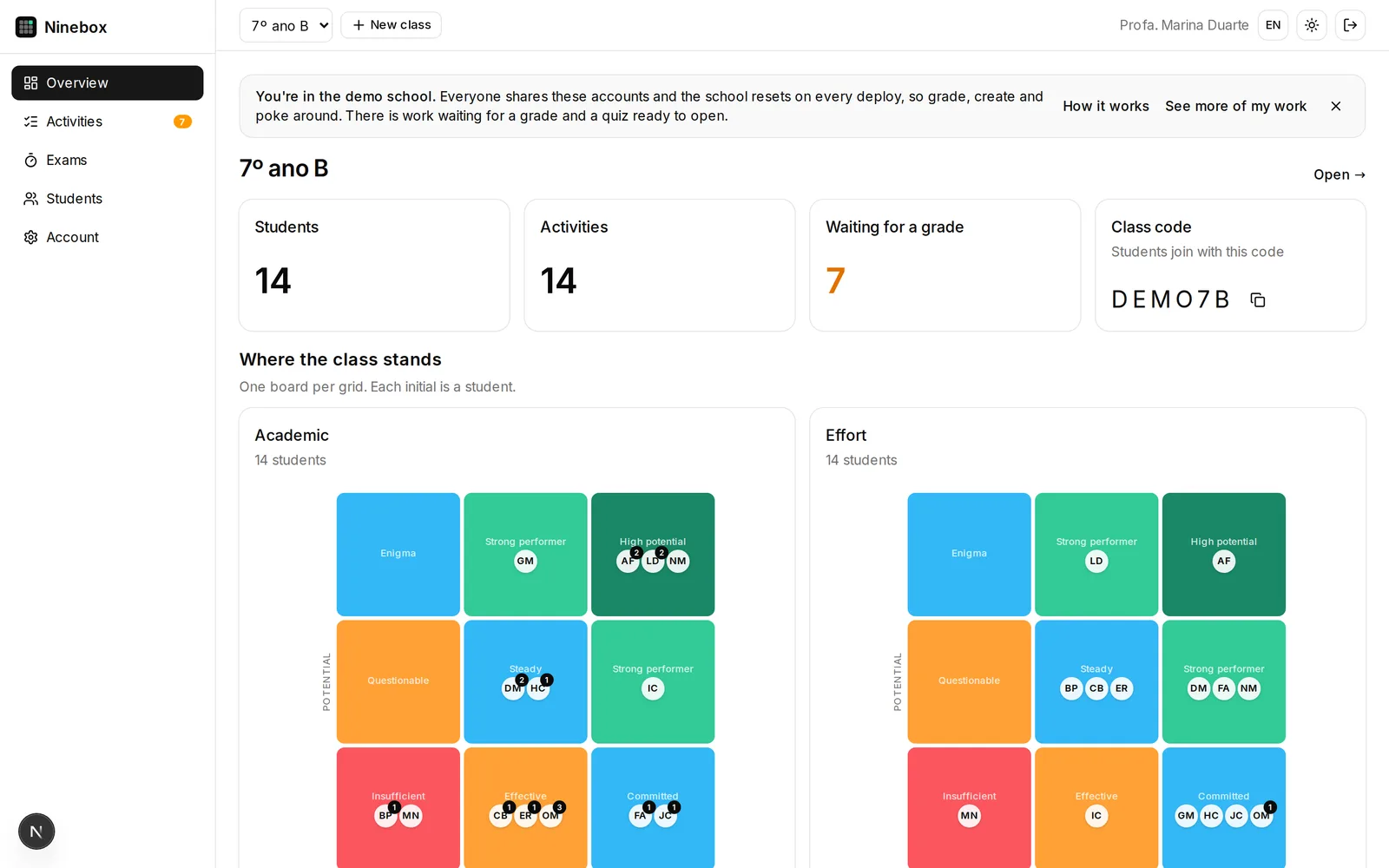
Task: Select student CB in Effort Steady box
Action: [1096, 688]
